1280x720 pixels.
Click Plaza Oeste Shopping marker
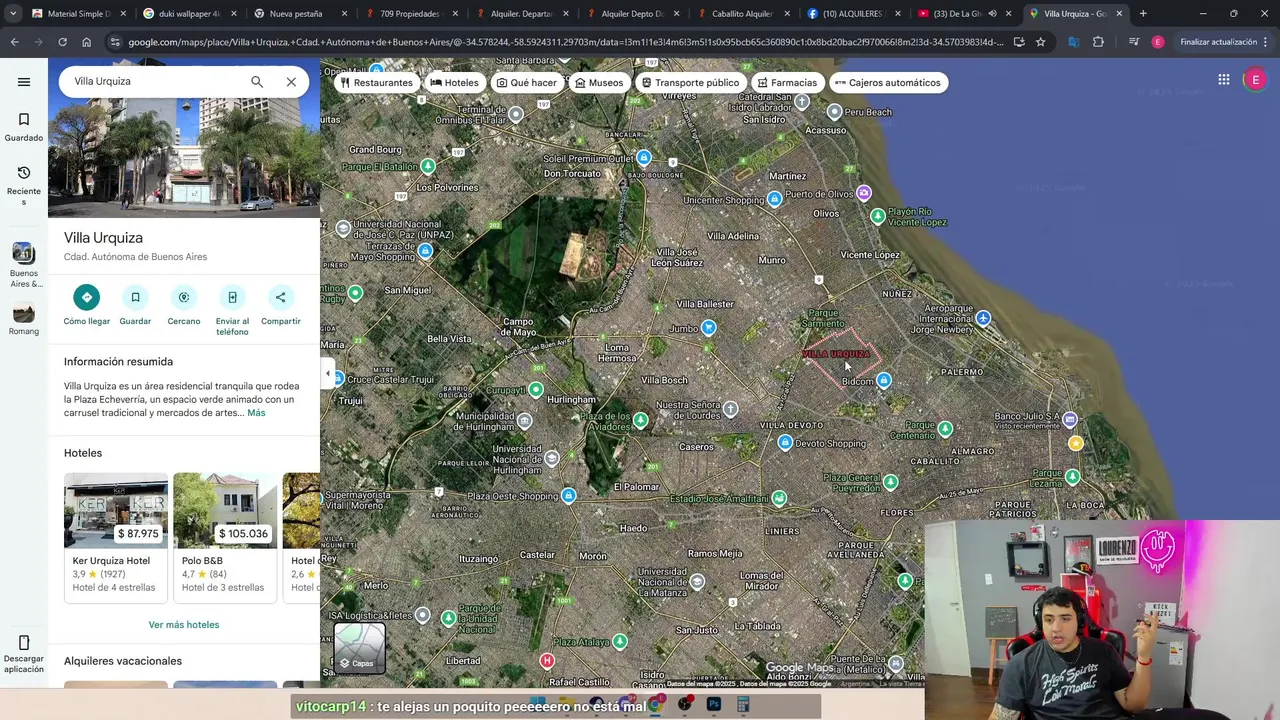[x=568, y=496]
